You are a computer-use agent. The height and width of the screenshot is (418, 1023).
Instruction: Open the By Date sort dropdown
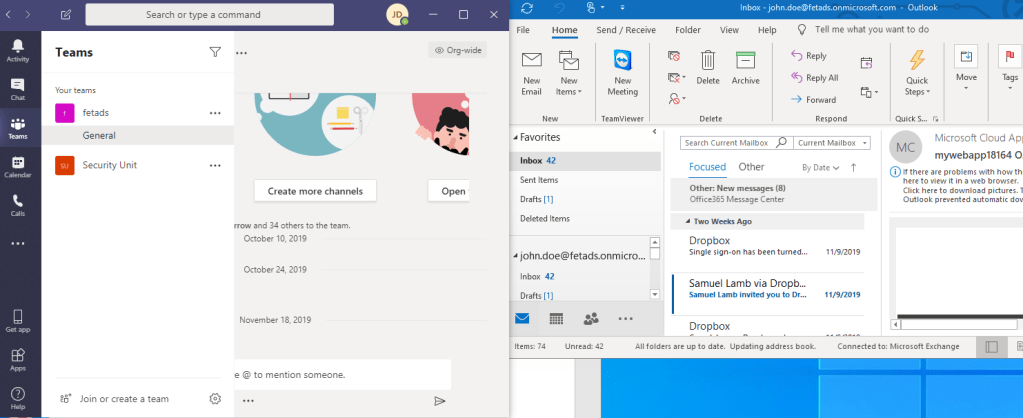pyautogui.click(x=820, y=168)
